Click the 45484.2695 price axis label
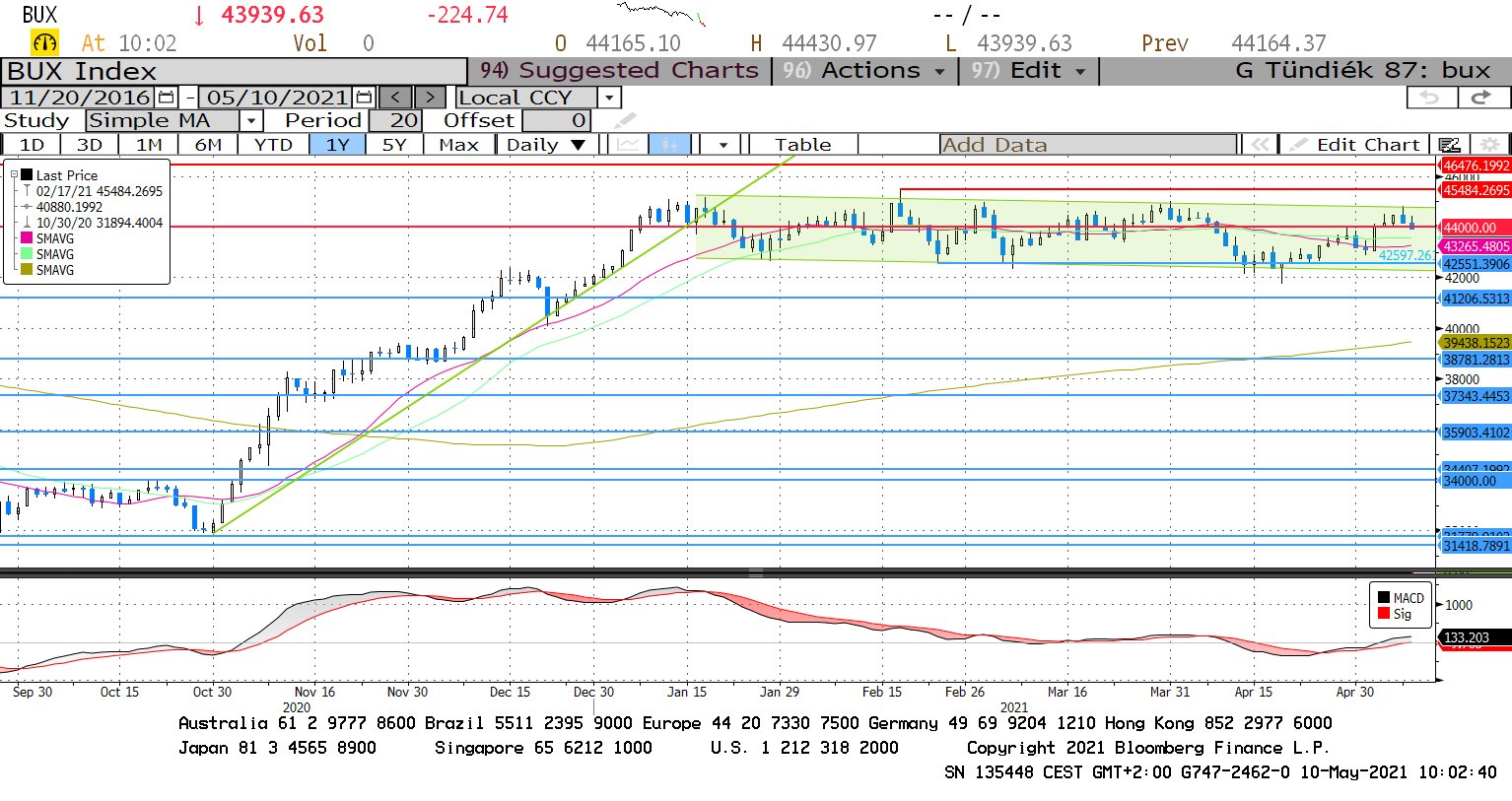The height and width of the screenshot is (801, 1512). [1476, 190]
